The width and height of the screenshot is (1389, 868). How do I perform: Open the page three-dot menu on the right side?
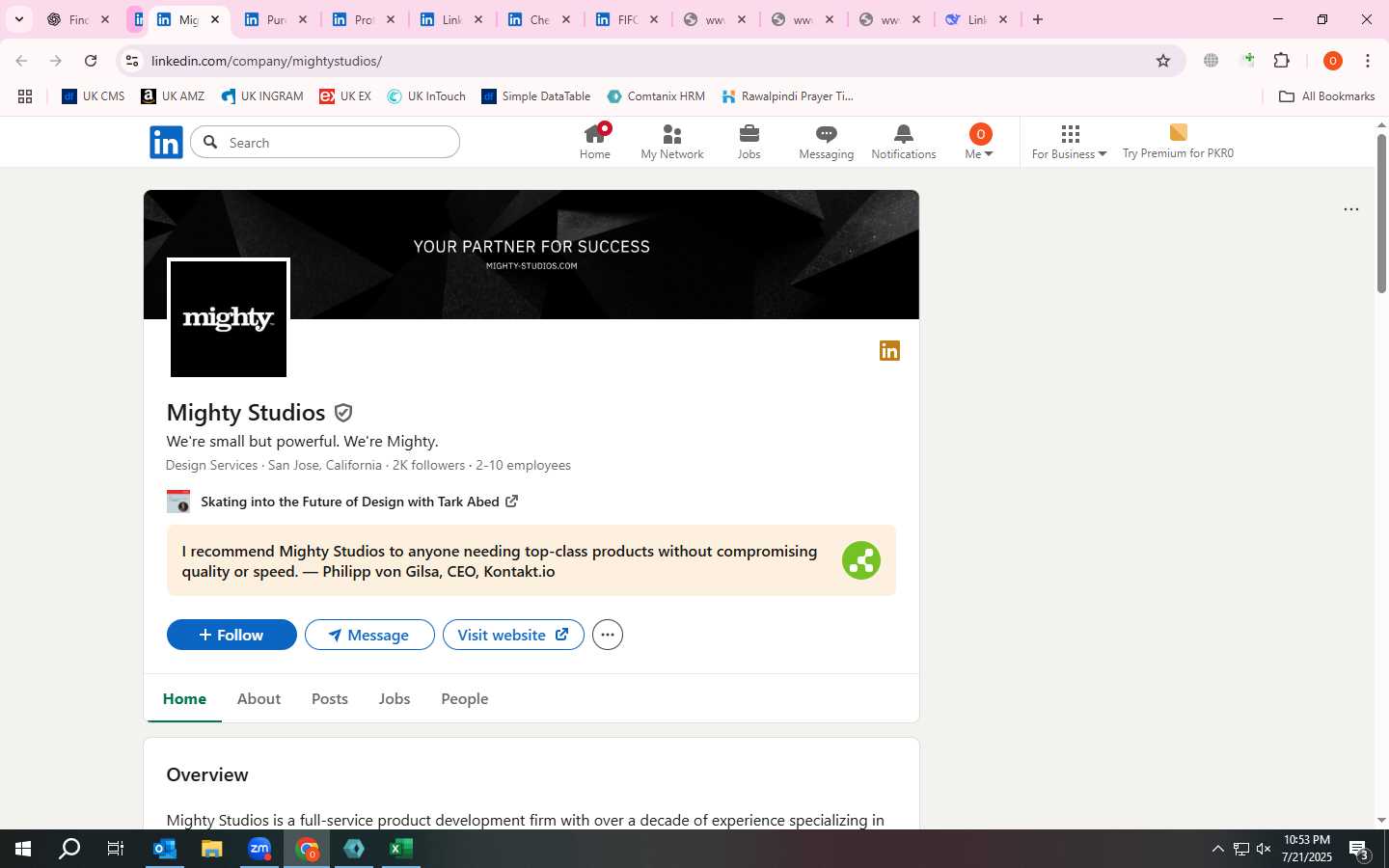[1351, 209]
